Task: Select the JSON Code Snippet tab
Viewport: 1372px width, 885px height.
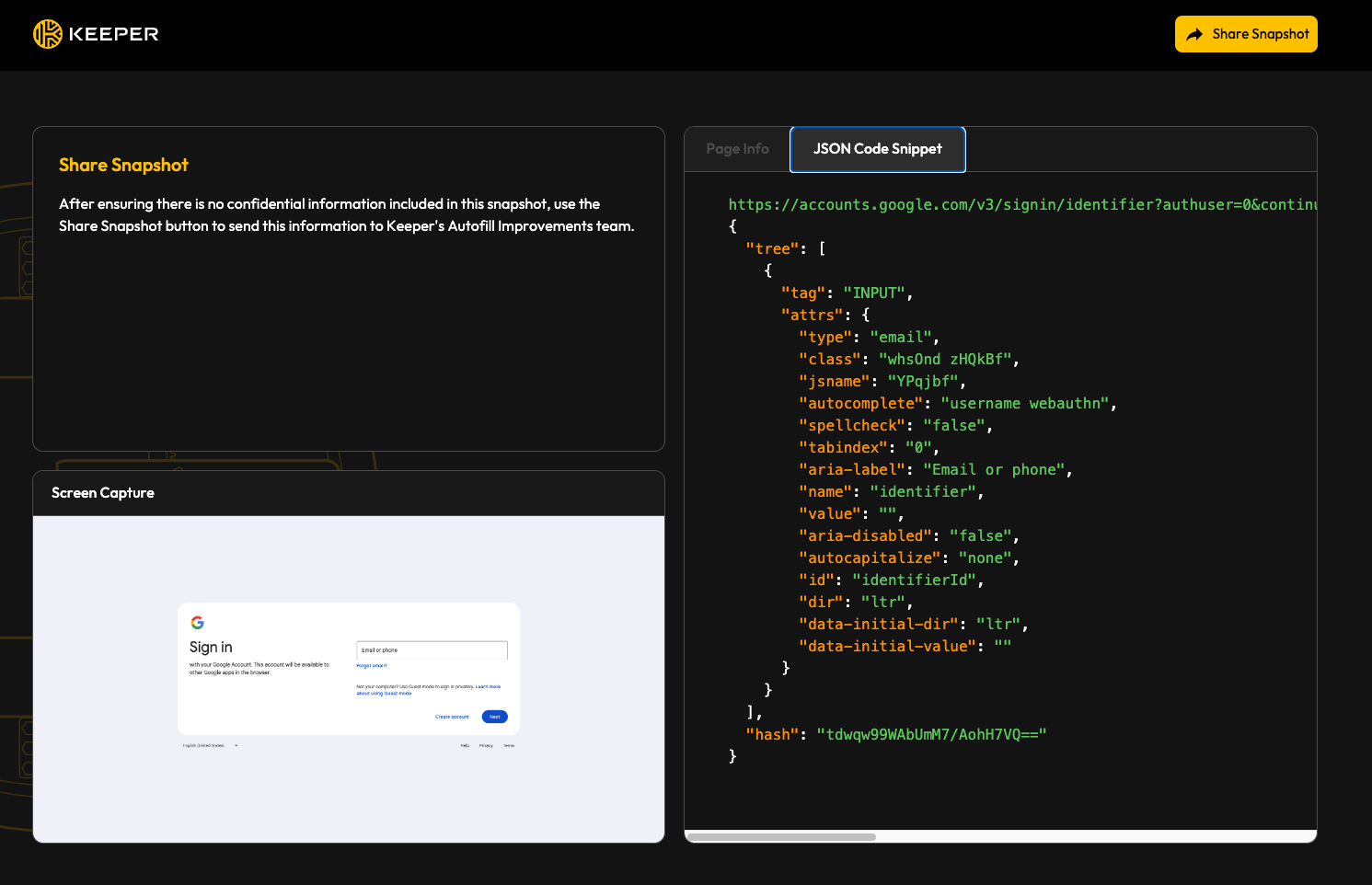Action: [877, 149]
